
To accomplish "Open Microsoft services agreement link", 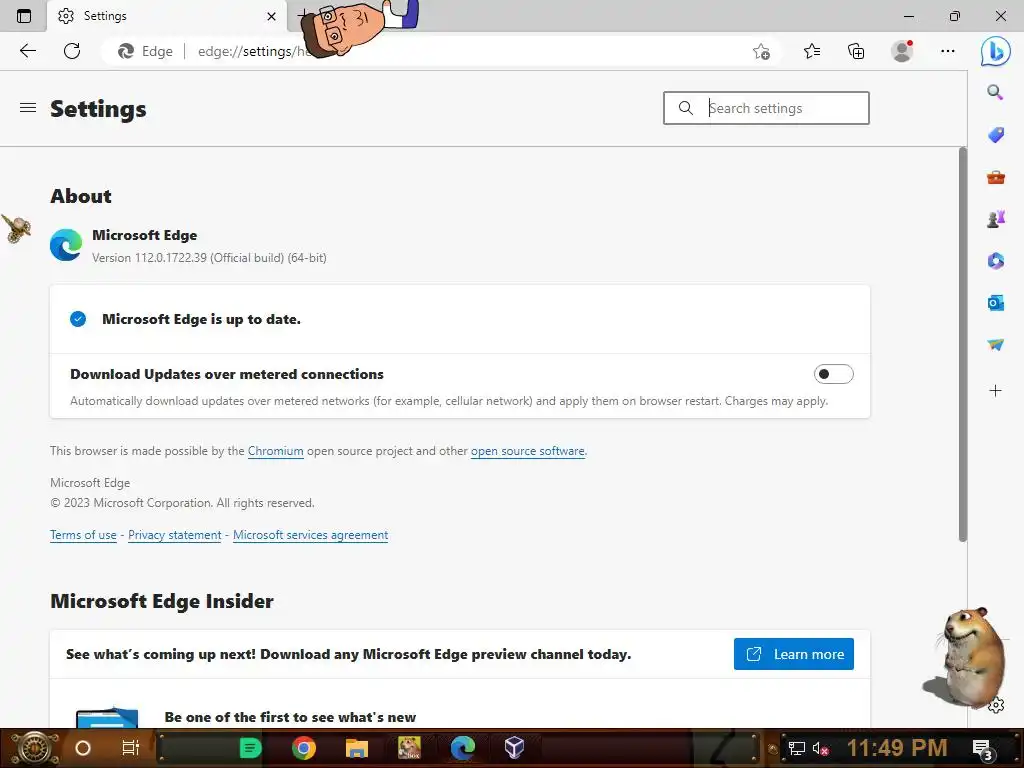I will pyautogui.click(x=310, y=535).
